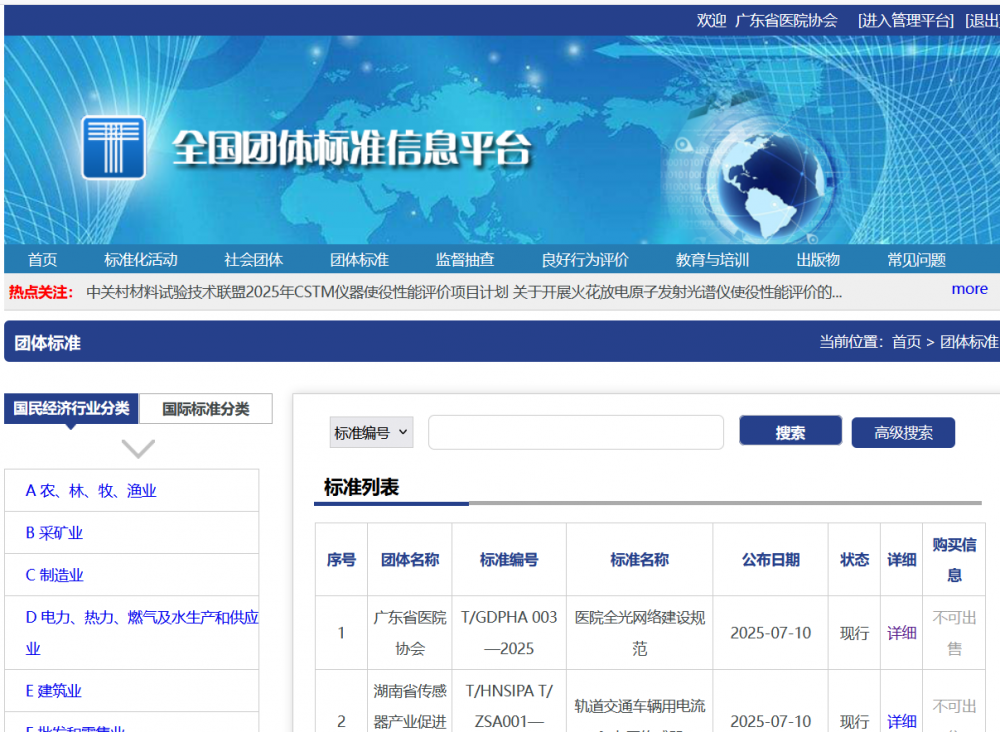Go to 首页 in navigation bar

pos(43,260)
